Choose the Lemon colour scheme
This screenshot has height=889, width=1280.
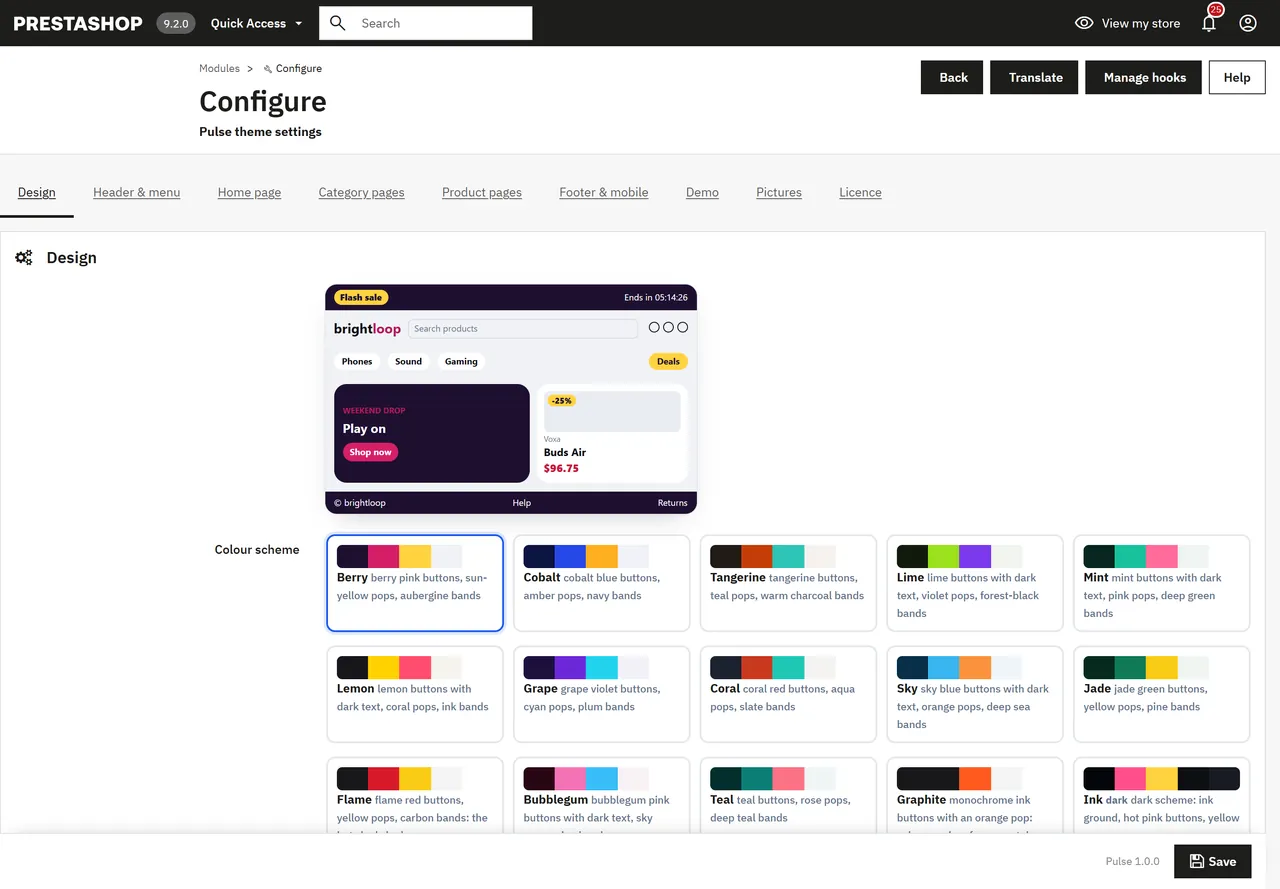415,694
